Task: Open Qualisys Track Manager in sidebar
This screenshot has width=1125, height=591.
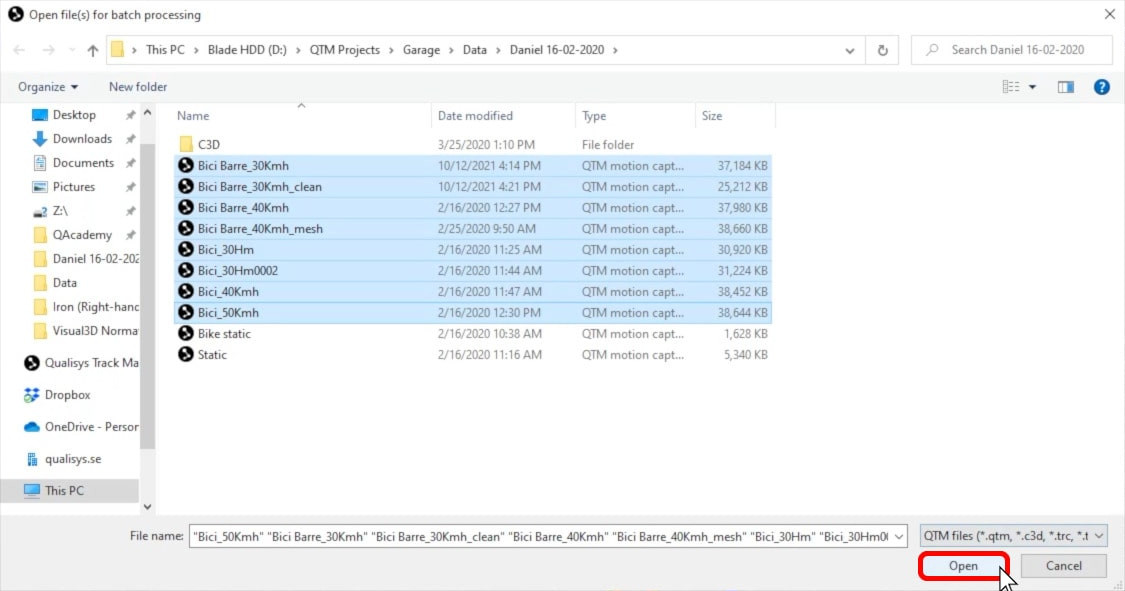Action: (x=81, y=363)
